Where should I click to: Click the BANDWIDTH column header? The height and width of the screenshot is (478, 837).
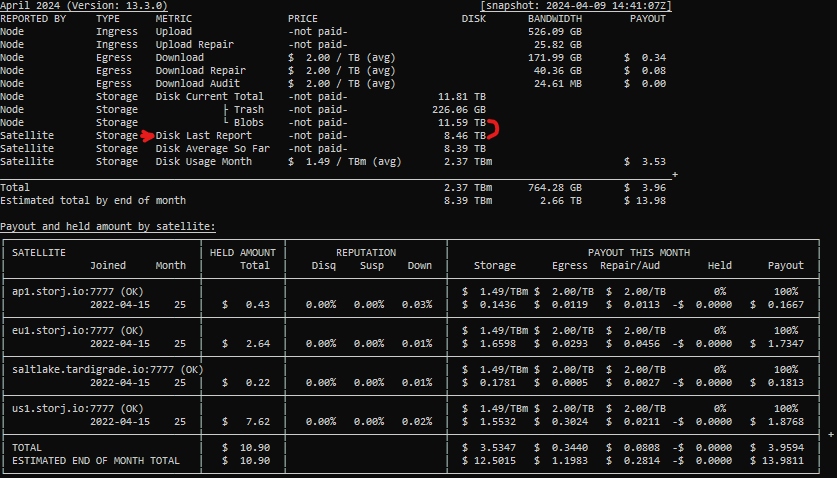pos(556,19)
